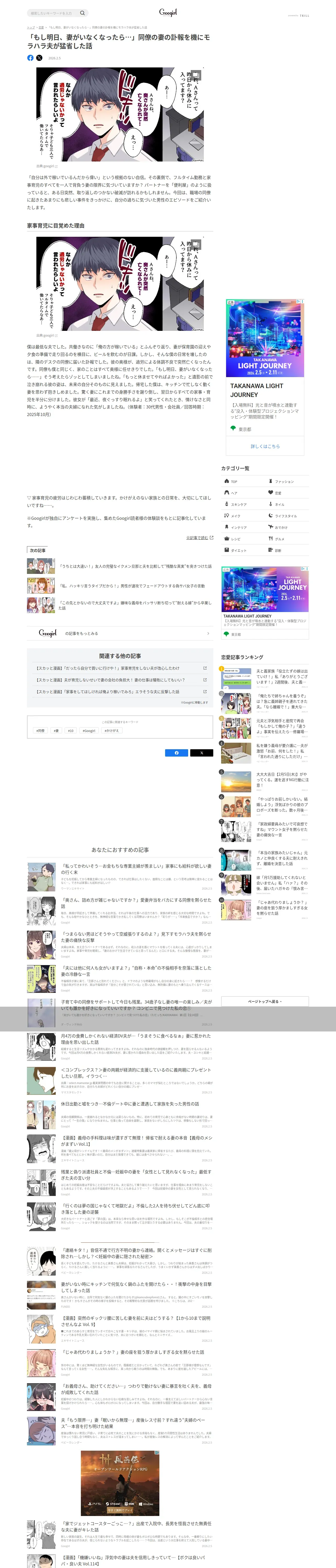Select the #10 keyword tag
Screen dimensions: 336x1568
tap(71, 730)
